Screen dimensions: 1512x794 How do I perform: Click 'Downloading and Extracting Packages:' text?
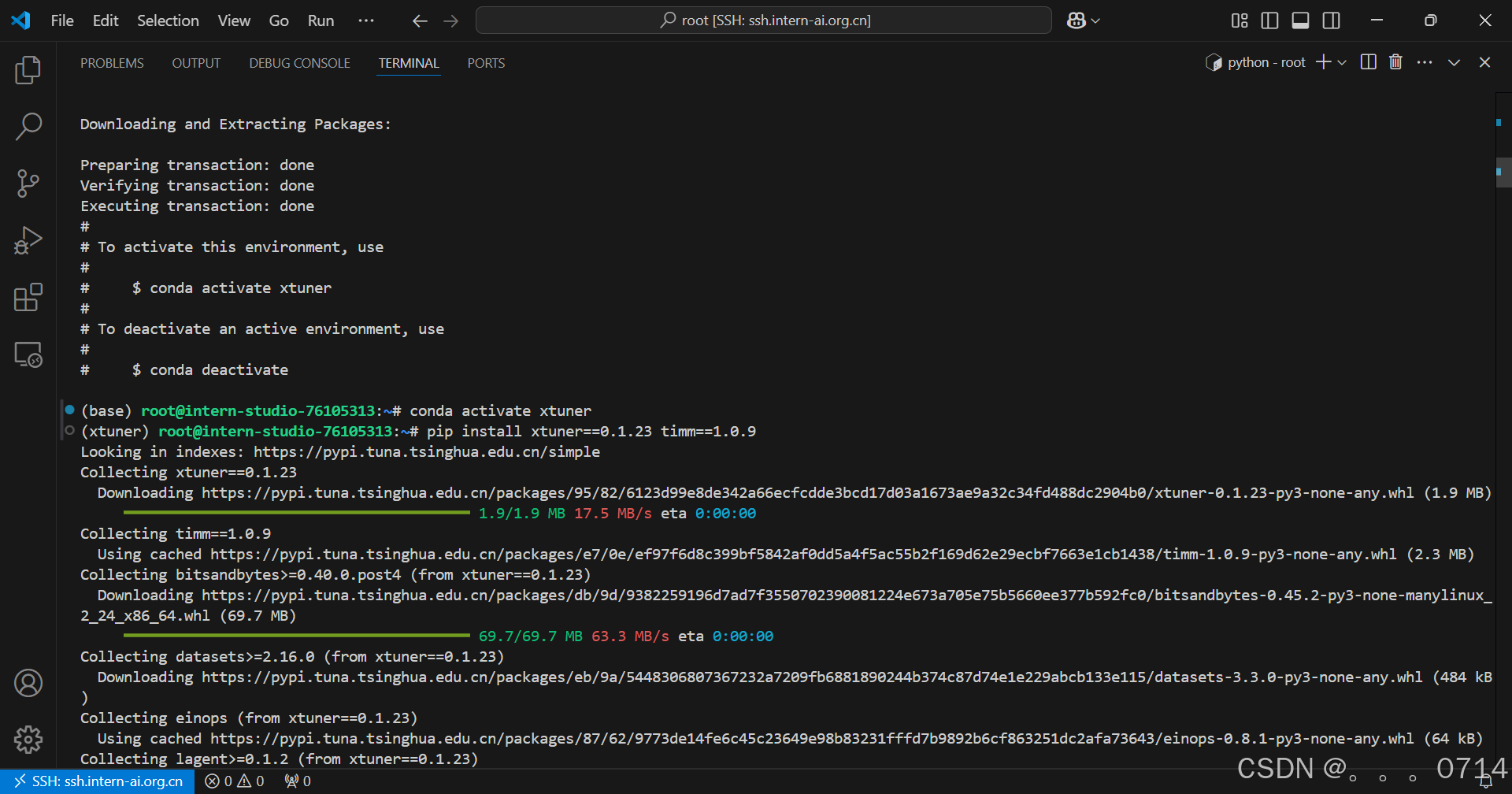pos(235,124)
